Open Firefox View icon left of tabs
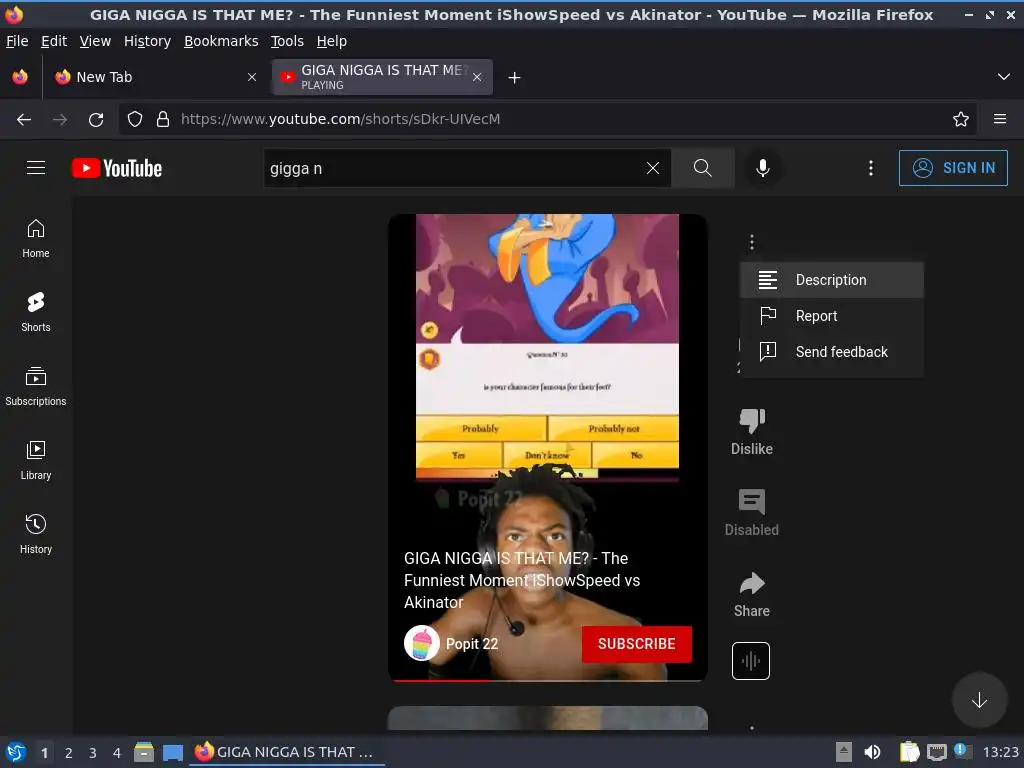Image resolution: width=1024 pixels, height=768 pixels. click(x=20, y=77)
